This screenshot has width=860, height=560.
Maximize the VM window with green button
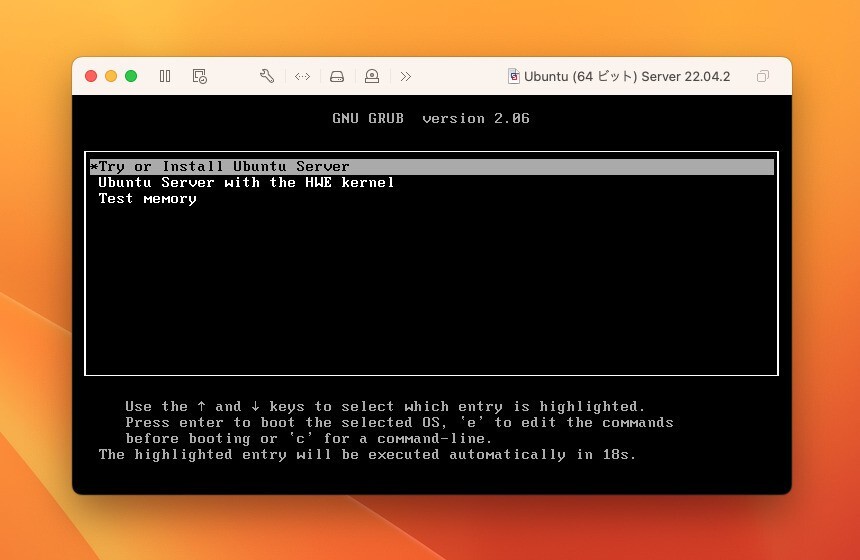(x=131, y=76)
